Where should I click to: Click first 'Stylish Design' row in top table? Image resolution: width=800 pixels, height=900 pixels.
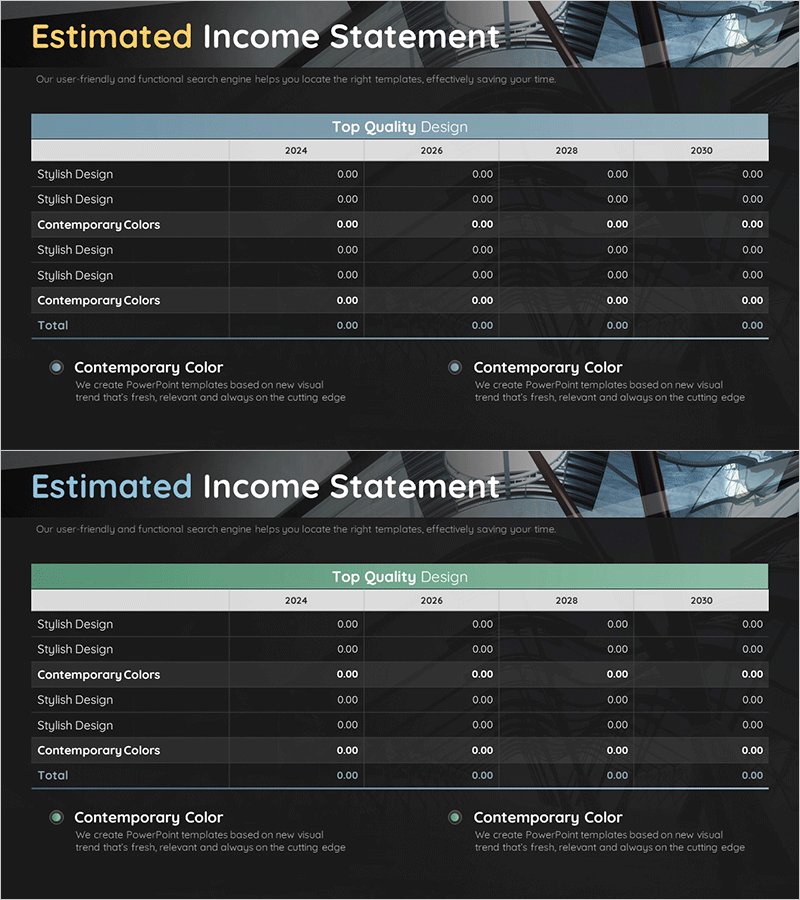[75, 175]
